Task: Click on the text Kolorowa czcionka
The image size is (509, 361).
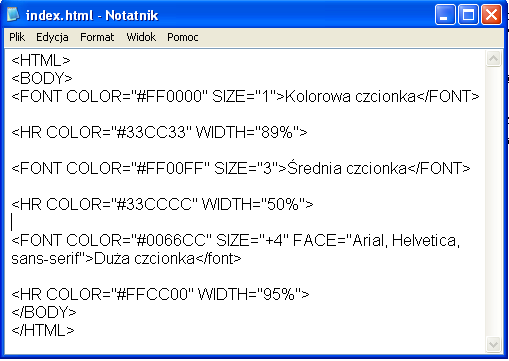Action: click(350, 97)
